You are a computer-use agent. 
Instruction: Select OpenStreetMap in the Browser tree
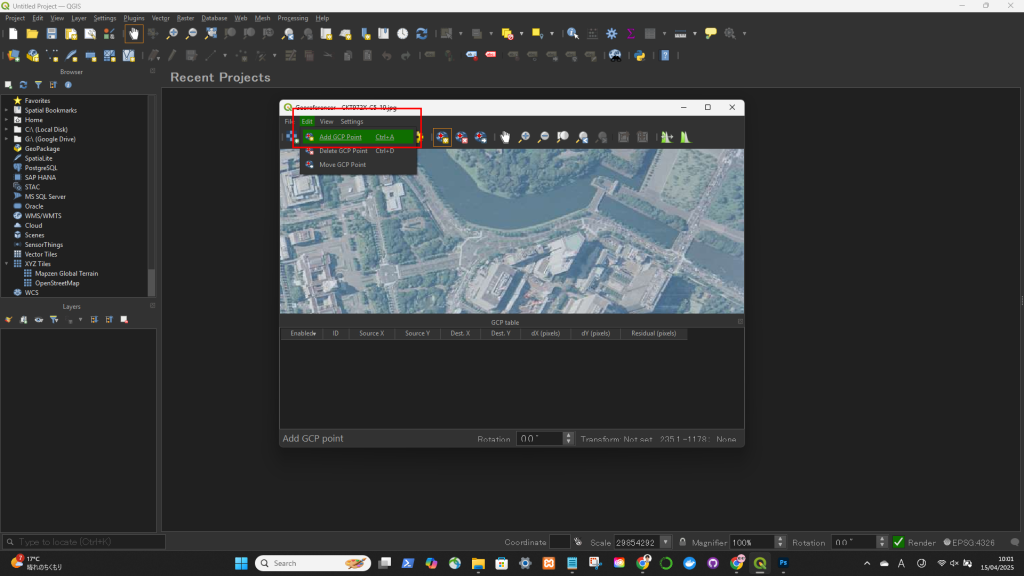point(57,283)
